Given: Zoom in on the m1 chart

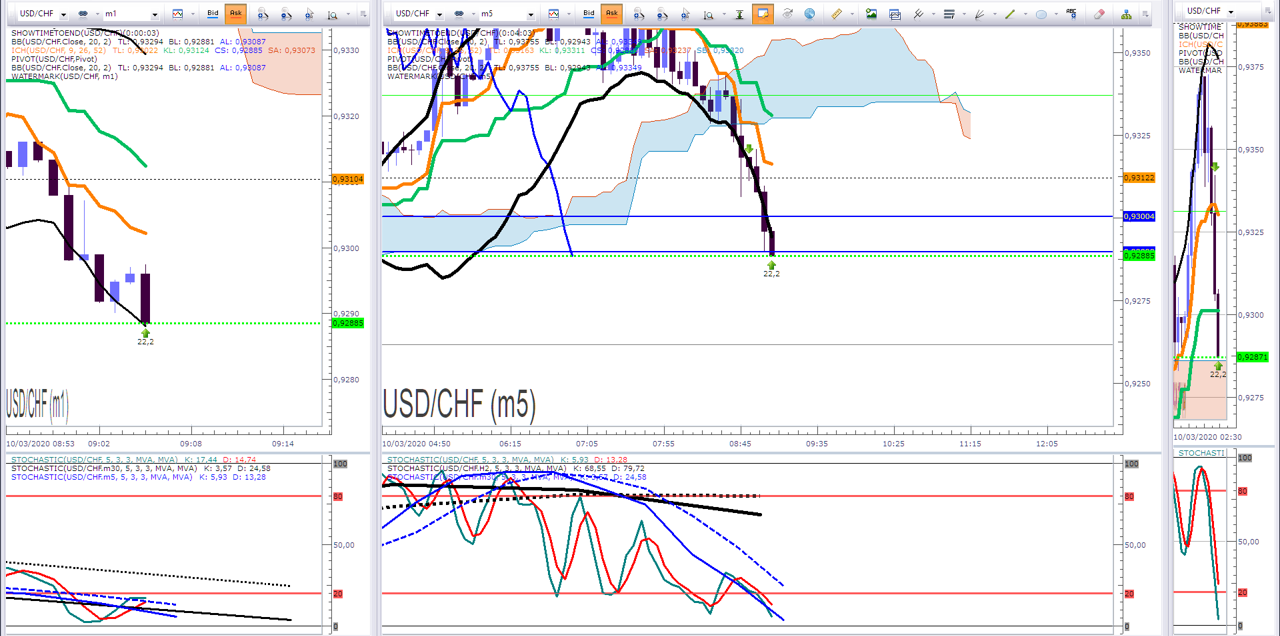Looking at the screenshot, I should pos(264,15).
